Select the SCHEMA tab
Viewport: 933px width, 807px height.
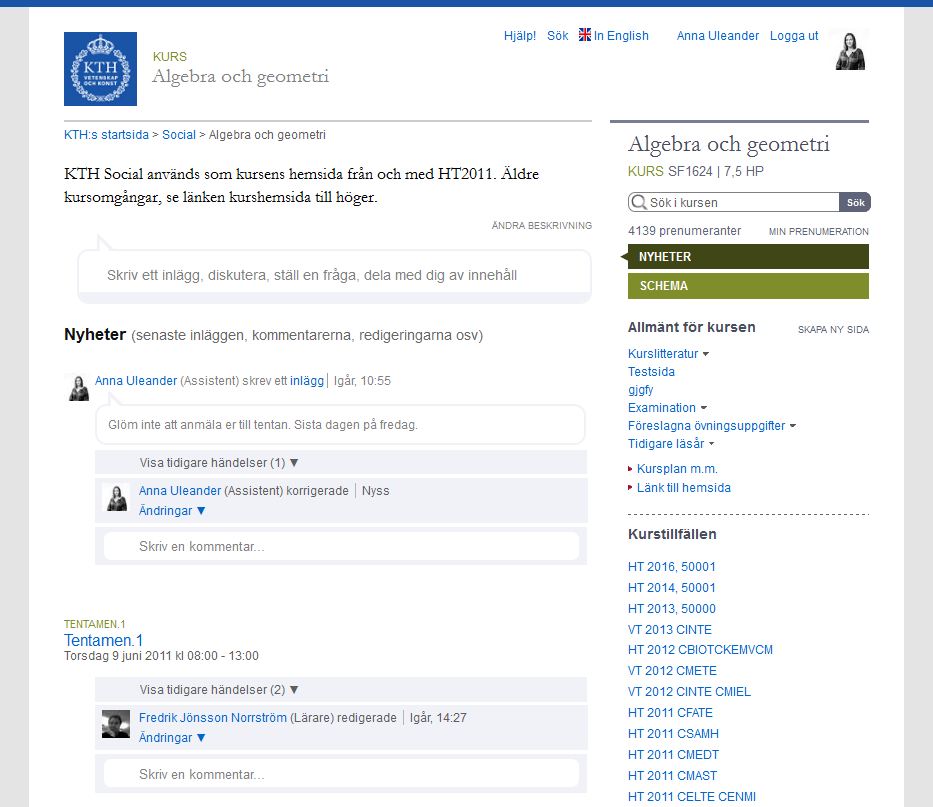[x=748, y=286]
